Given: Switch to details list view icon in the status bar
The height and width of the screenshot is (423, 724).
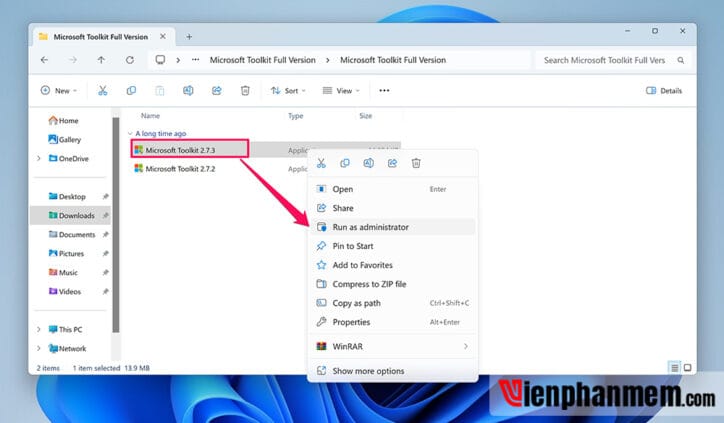Looking at the screenshot, I should click(674, 368).
